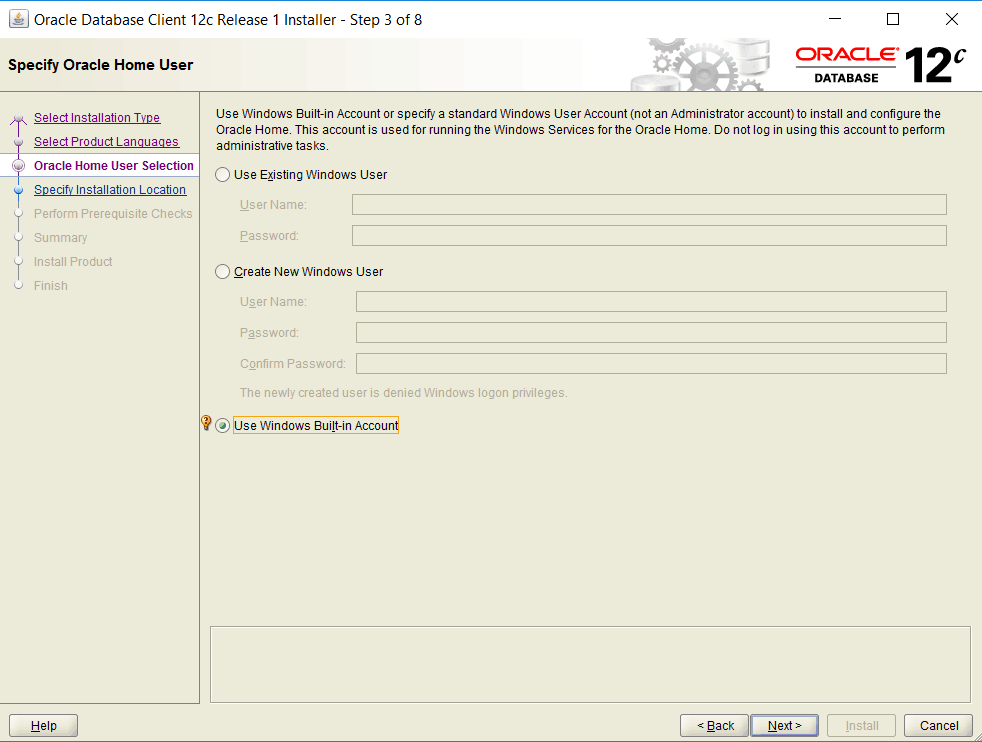Click the Summary step label
The image size is (982, 742).
(60, 238)
